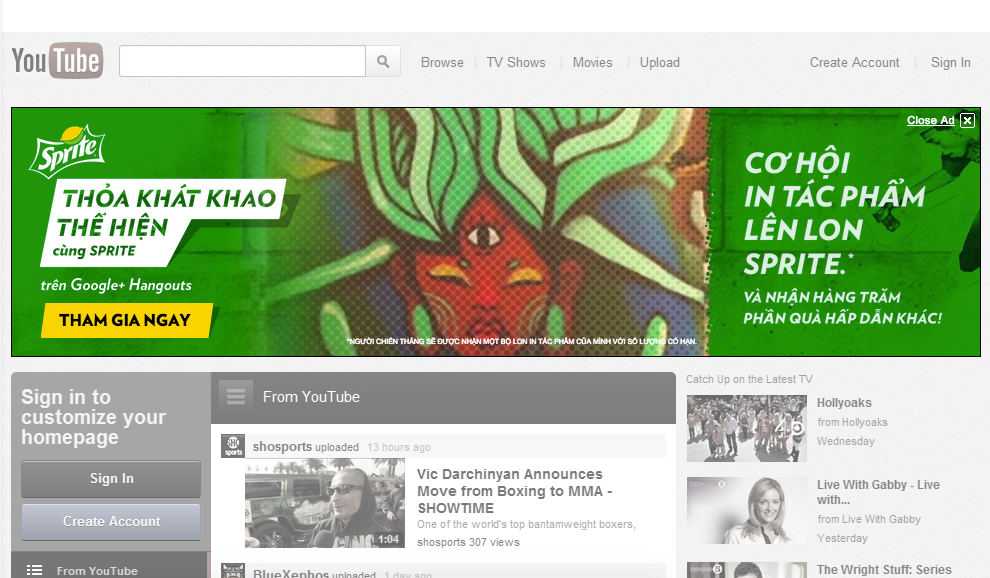Open the Hollyoaks show thumbnail
This screenshot has height=578, width=990.
(747, 428)
